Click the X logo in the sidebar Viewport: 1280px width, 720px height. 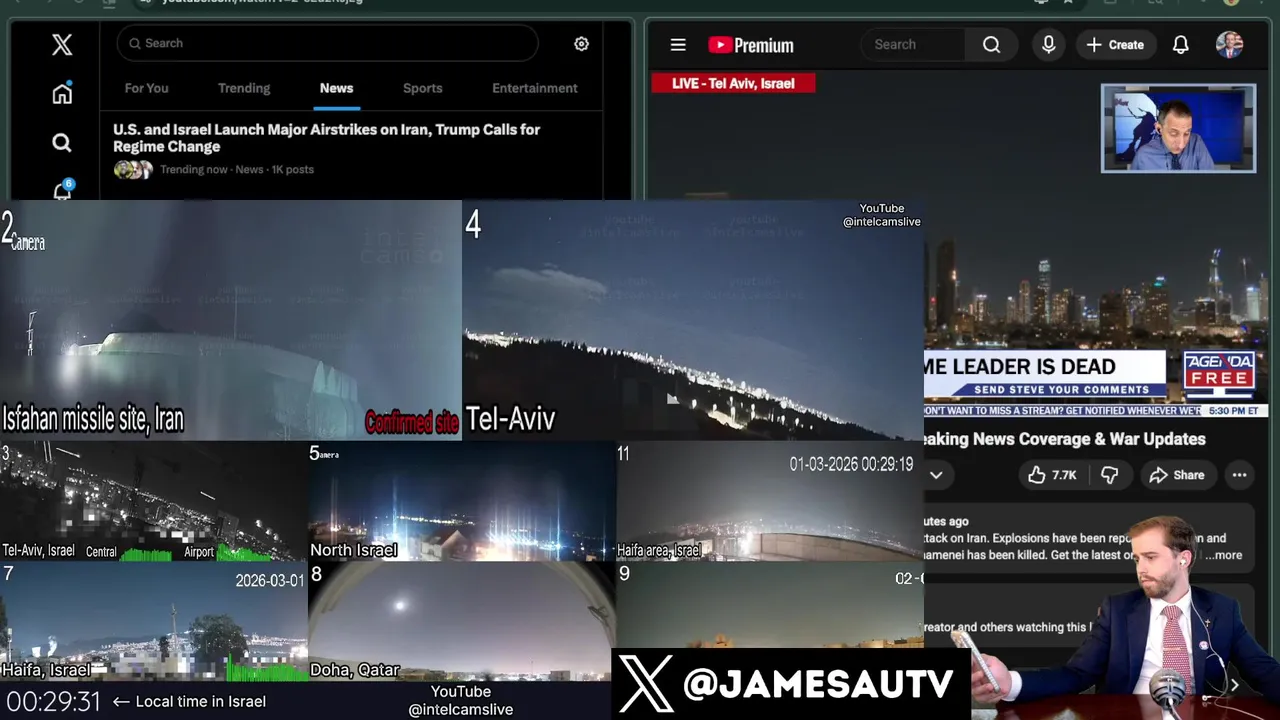tap(62, 44)
